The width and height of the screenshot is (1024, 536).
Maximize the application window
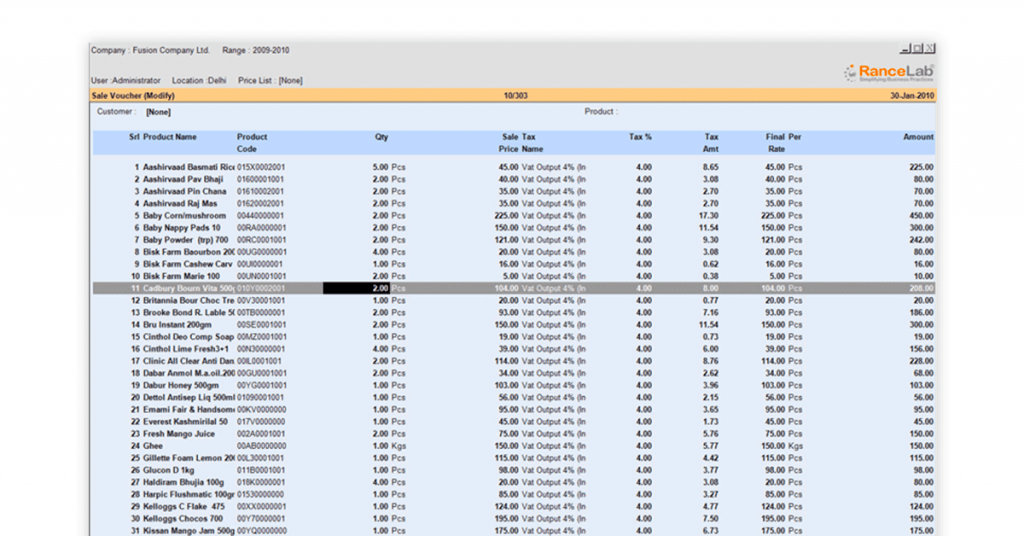(x=918, y=48)
